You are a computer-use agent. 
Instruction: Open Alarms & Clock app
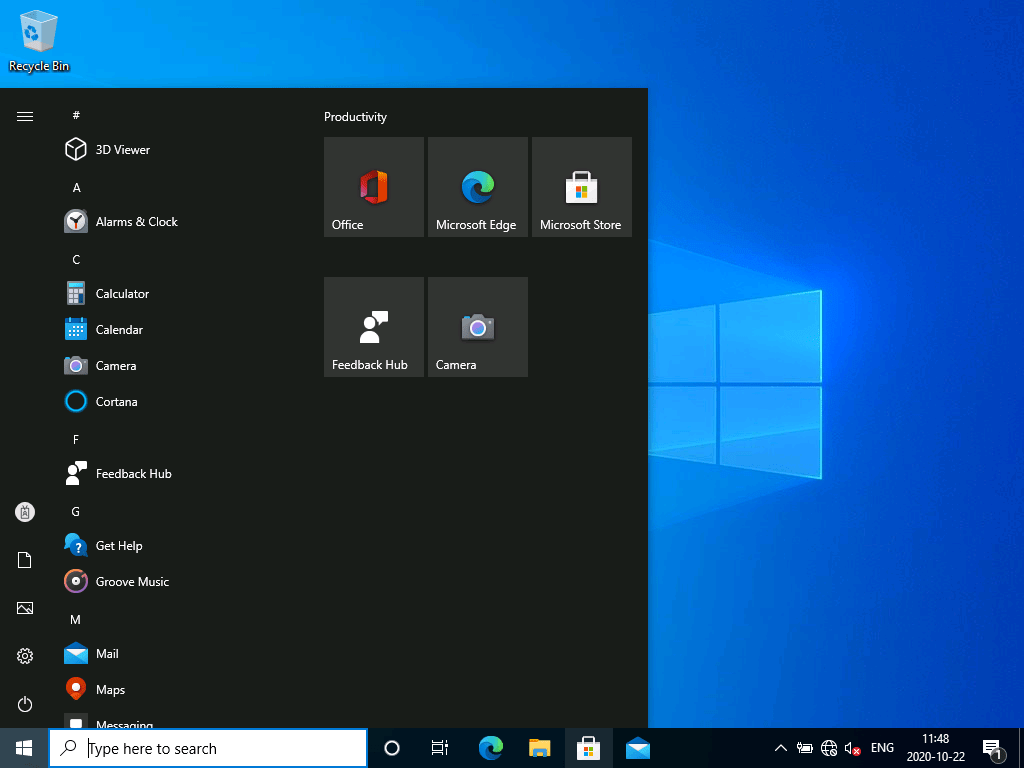135,222
